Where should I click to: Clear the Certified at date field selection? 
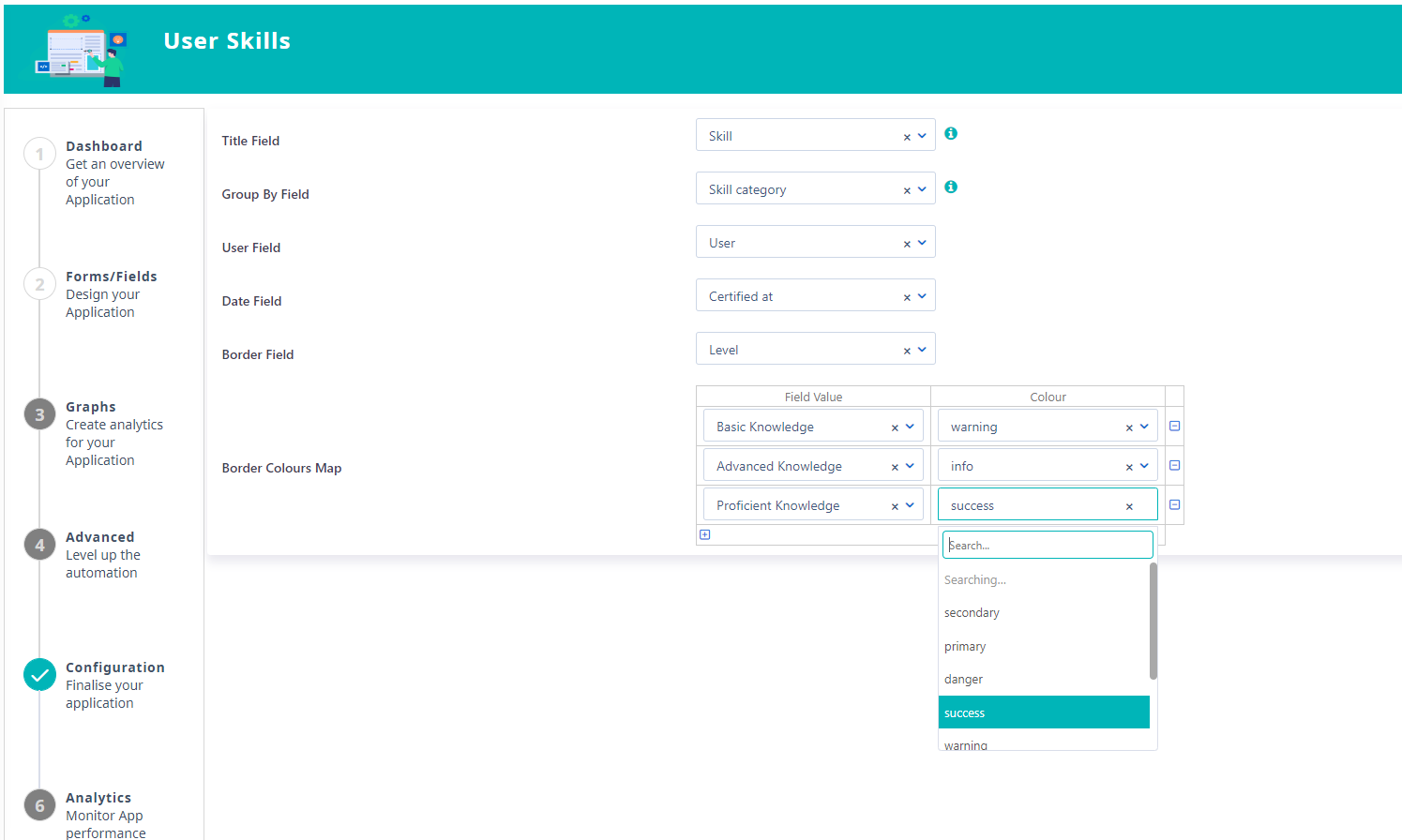point(907,295)
